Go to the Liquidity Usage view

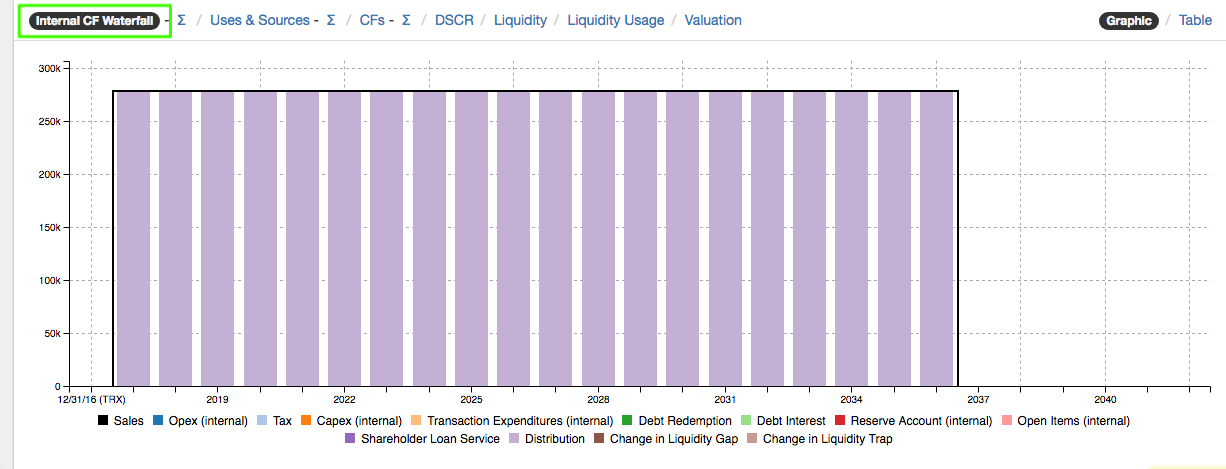pos(615,20)
